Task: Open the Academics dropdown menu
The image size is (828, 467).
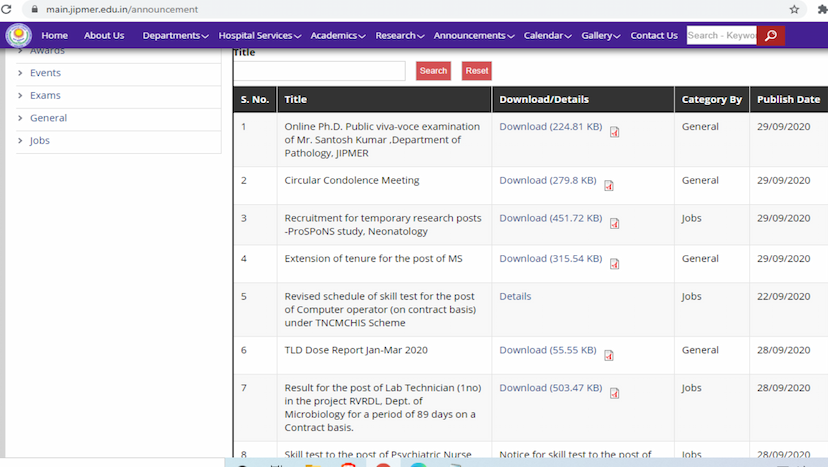Action: [x=338, y=36]
